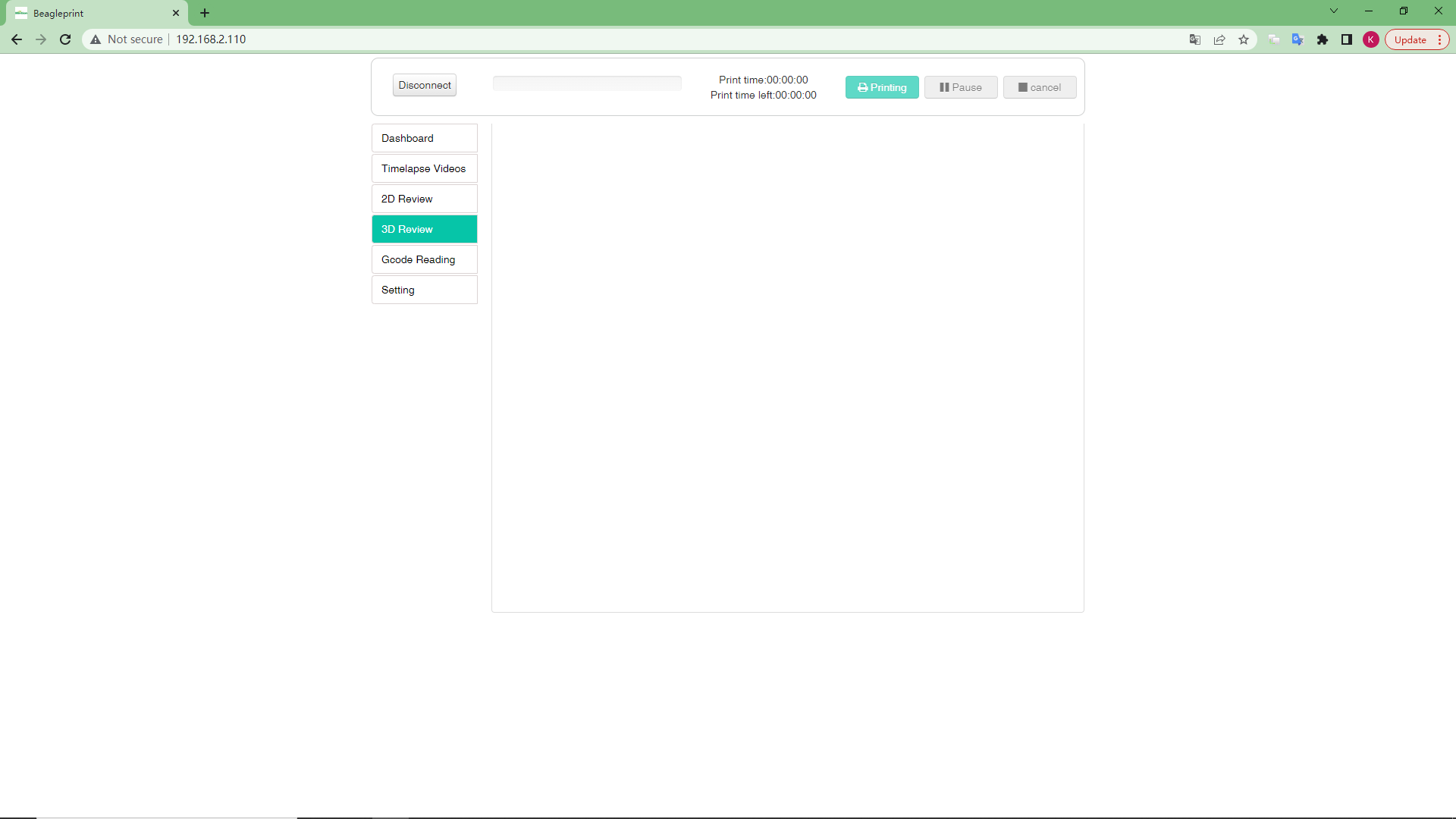Open the Chrome profile avatar K
1456x819 pixels.
click(1371, 39)
